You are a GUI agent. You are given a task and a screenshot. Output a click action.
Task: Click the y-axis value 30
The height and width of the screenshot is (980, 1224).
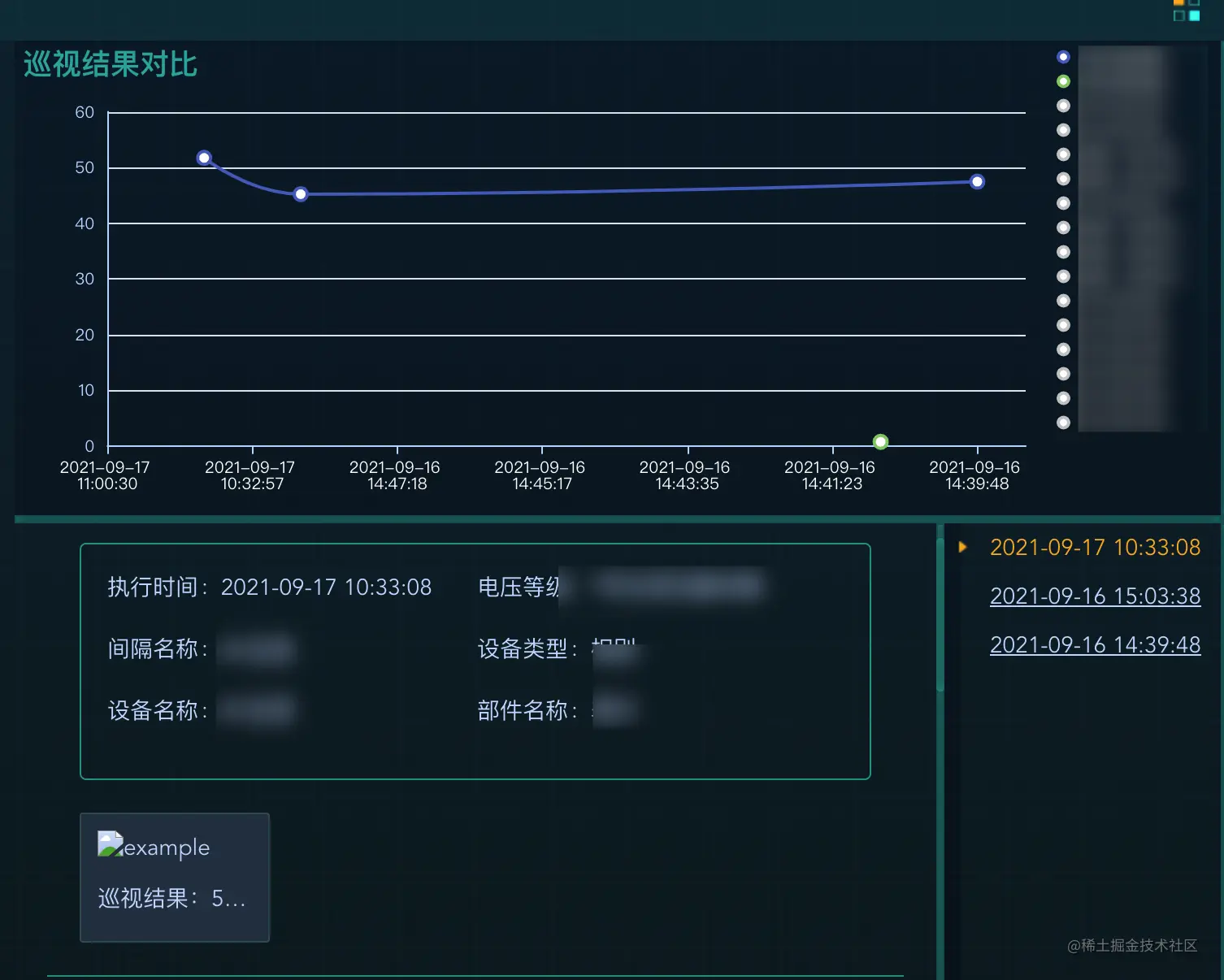click(85, 279)
